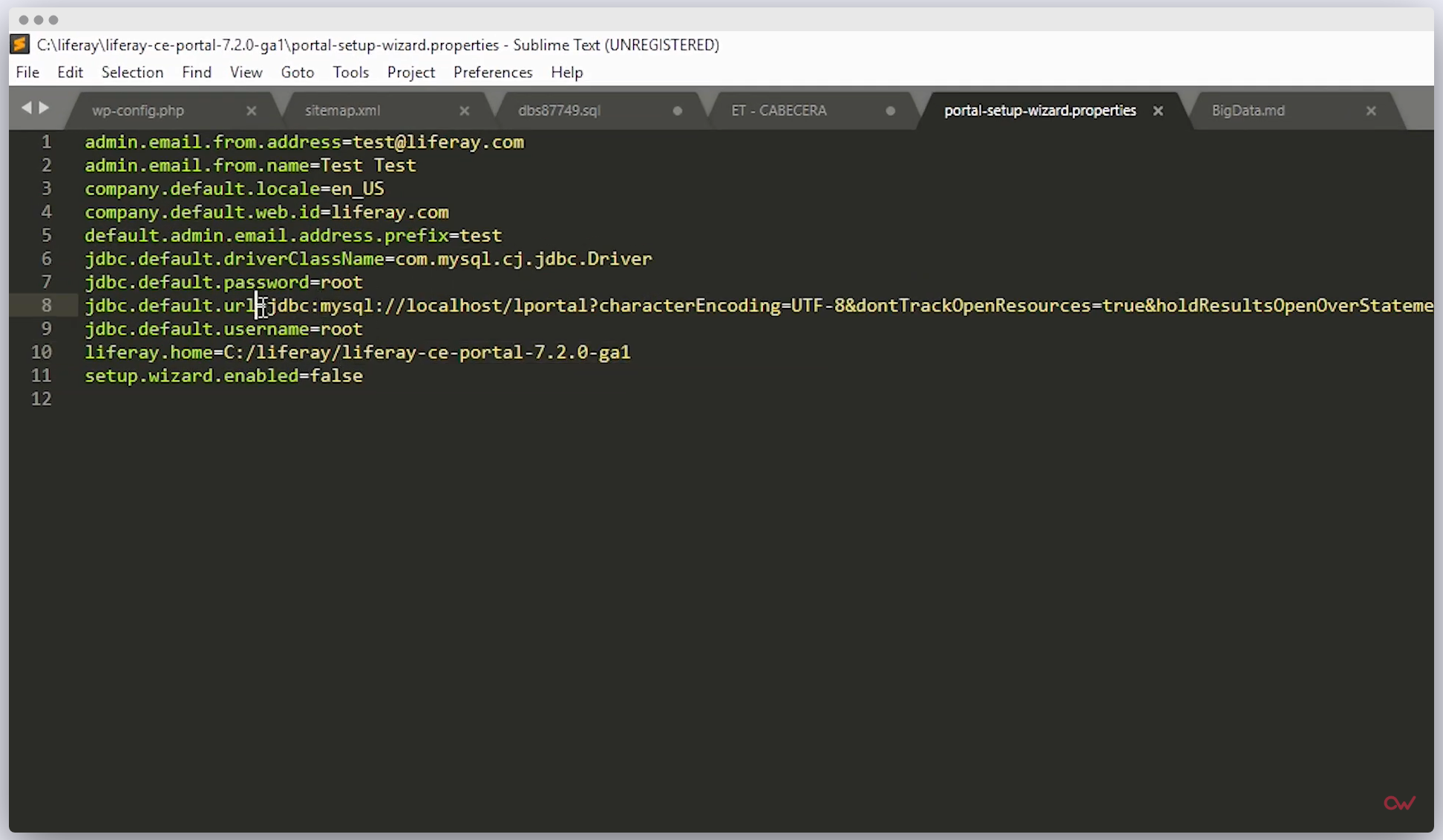Close the sitemap.xml tab
This screenshot has height=840, width=1443.
tap(464, 111)
